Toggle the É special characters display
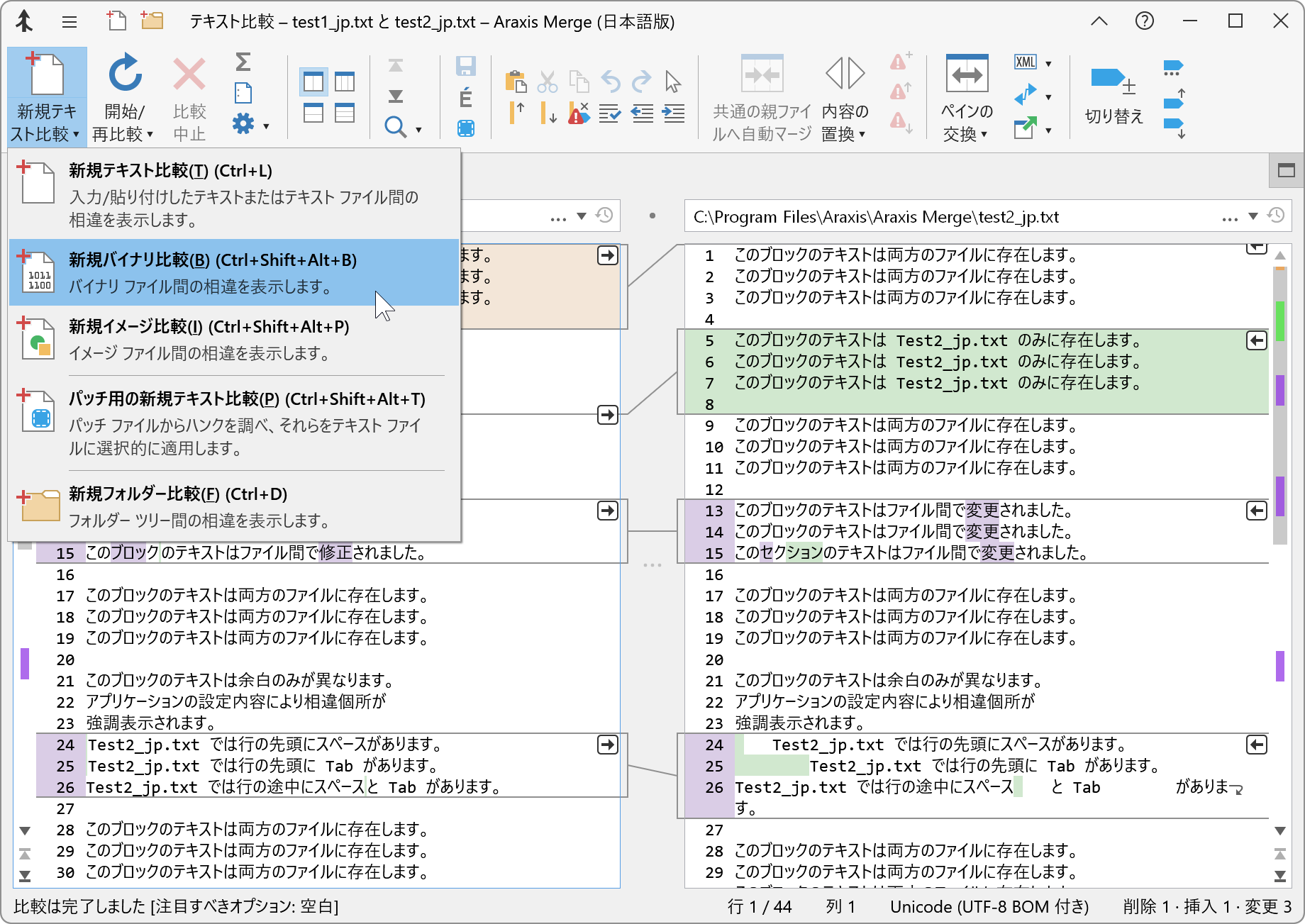Image resolution: width=1305 pixels, height=924 pixels. 466,98
